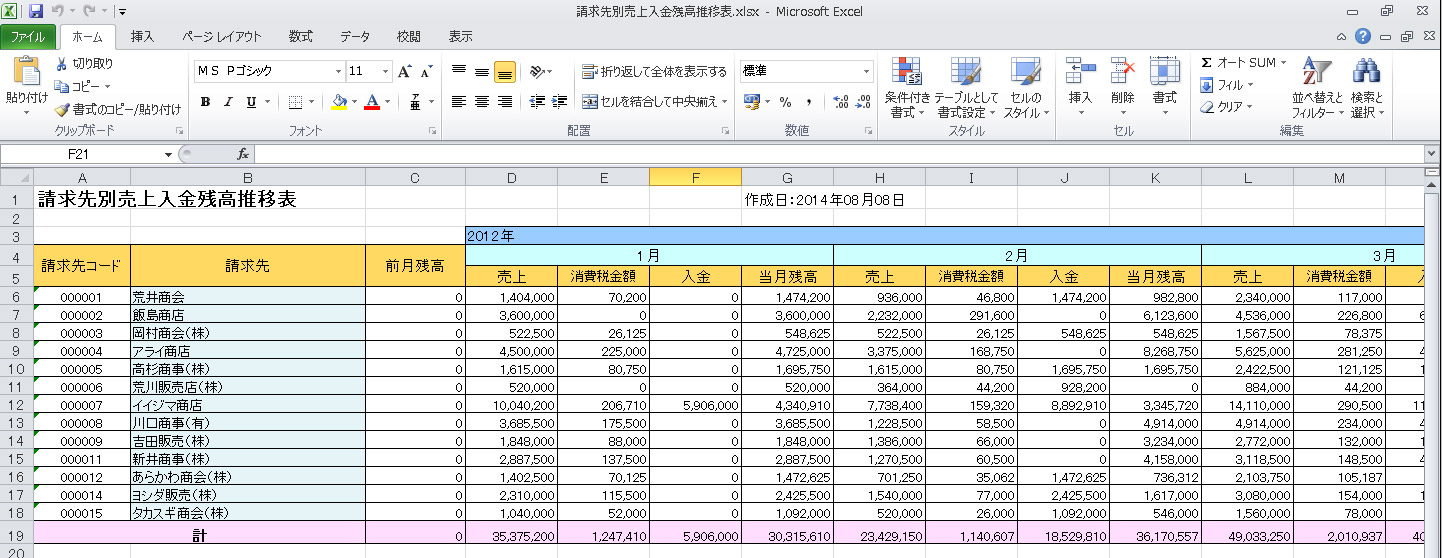1442x558 pixels.
Task: Click the insert function fx icon
Action: (242, 154)
